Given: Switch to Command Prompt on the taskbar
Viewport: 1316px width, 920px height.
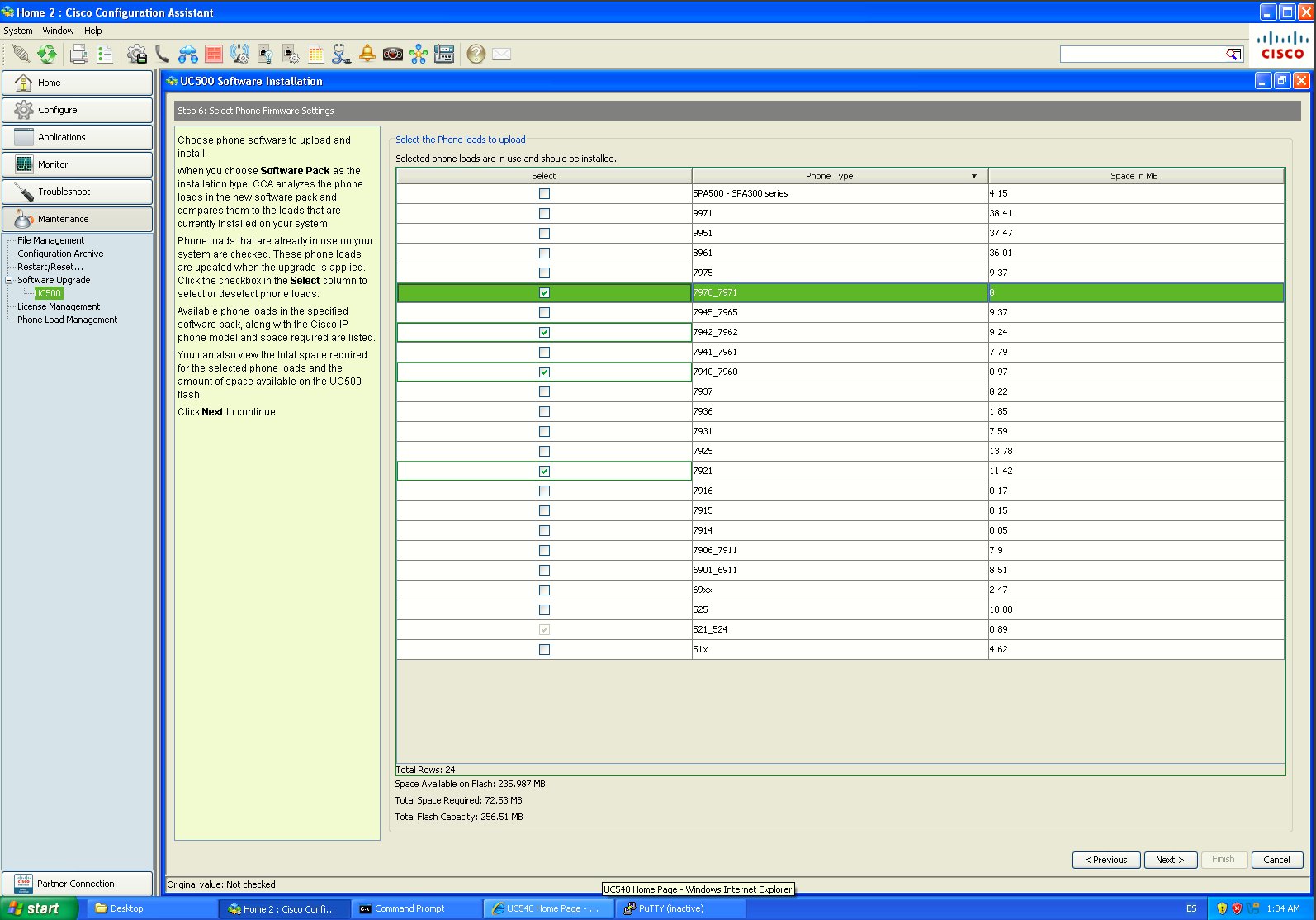Looking at the screenshot, I should click(x=415, y=908).
